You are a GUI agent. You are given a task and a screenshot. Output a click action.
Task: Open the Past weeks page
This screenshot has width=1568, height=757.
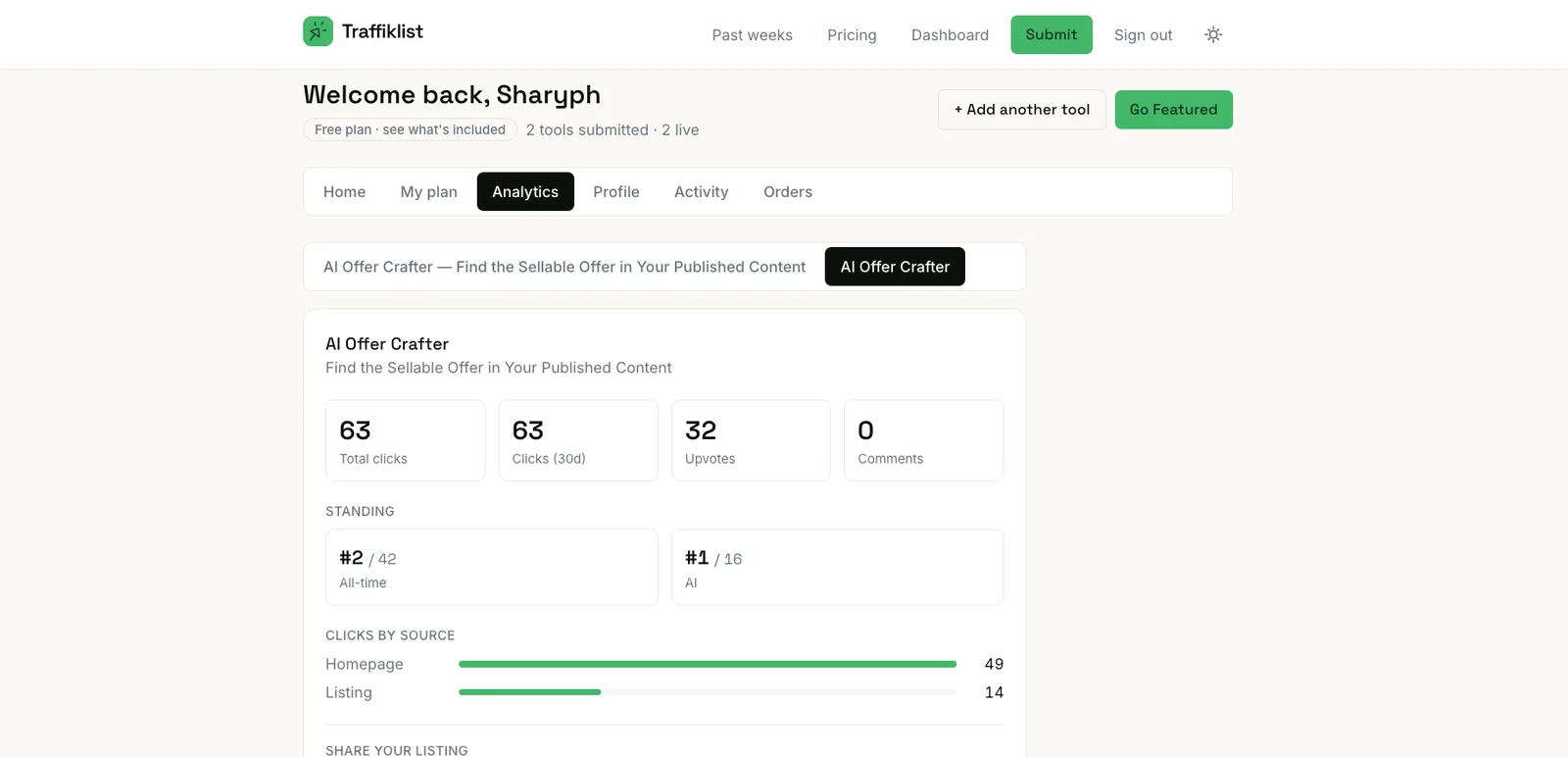coord(752,35)
